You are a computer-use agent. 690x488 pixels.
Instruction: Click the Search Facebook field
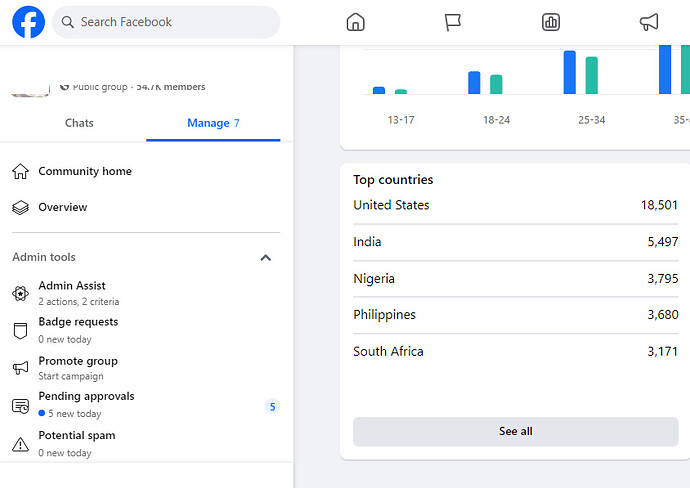pos(166,22)
